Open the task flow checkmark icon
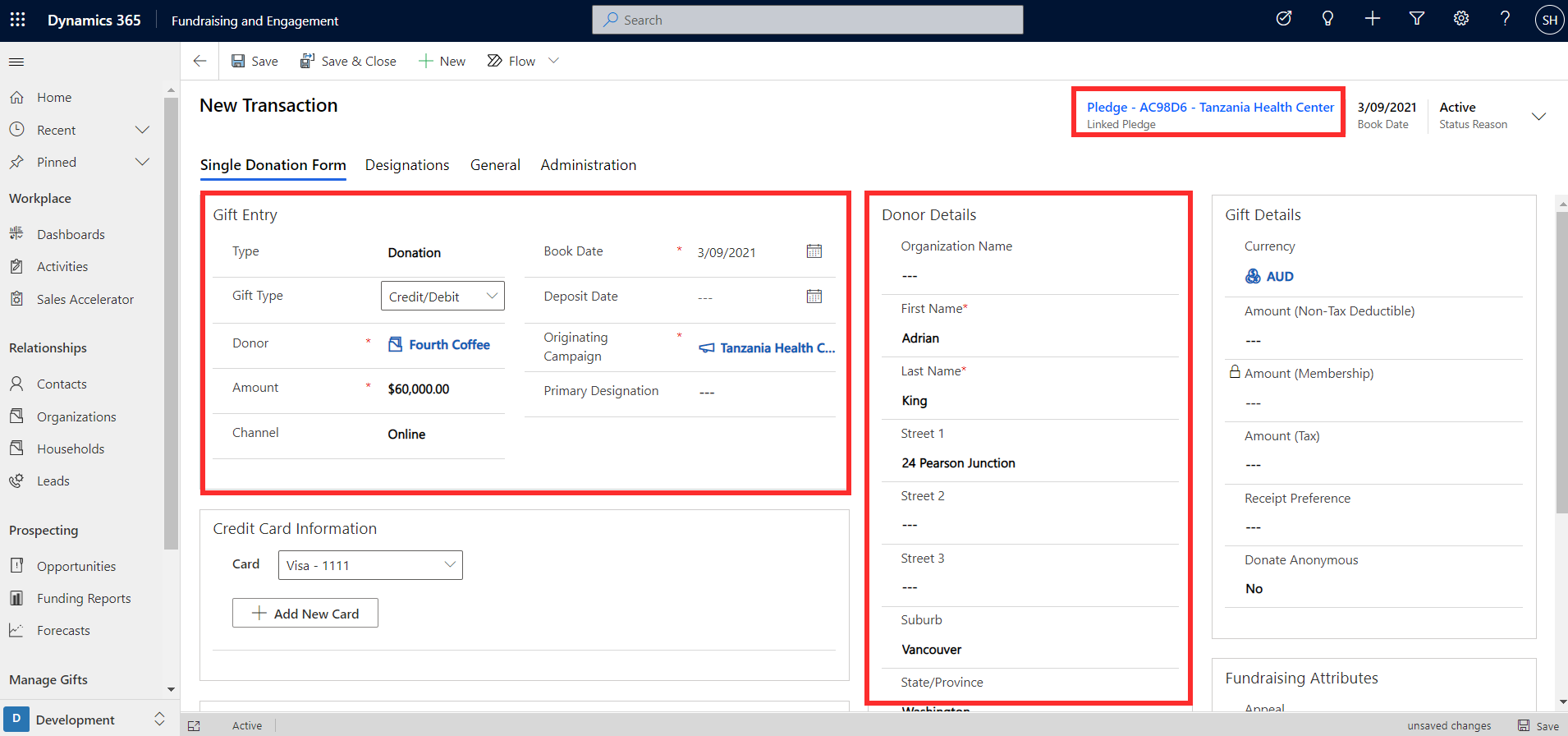Image resolution: width=1568 pixels, height=736 pixels. tap(1284, 19)
